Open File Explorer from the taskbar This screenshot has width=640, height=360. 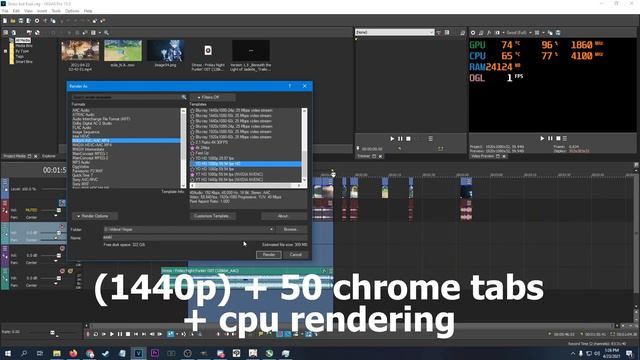pyautogui.click(x=57, y=353)
